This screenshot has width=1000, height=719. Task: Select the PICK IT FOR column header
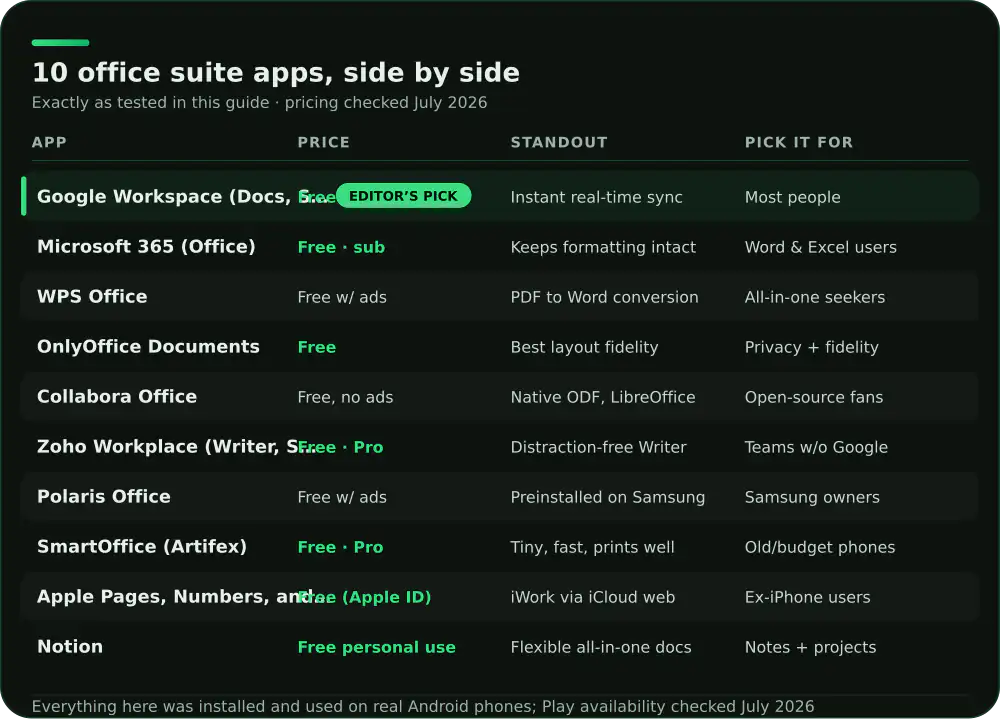pos(798,142)
